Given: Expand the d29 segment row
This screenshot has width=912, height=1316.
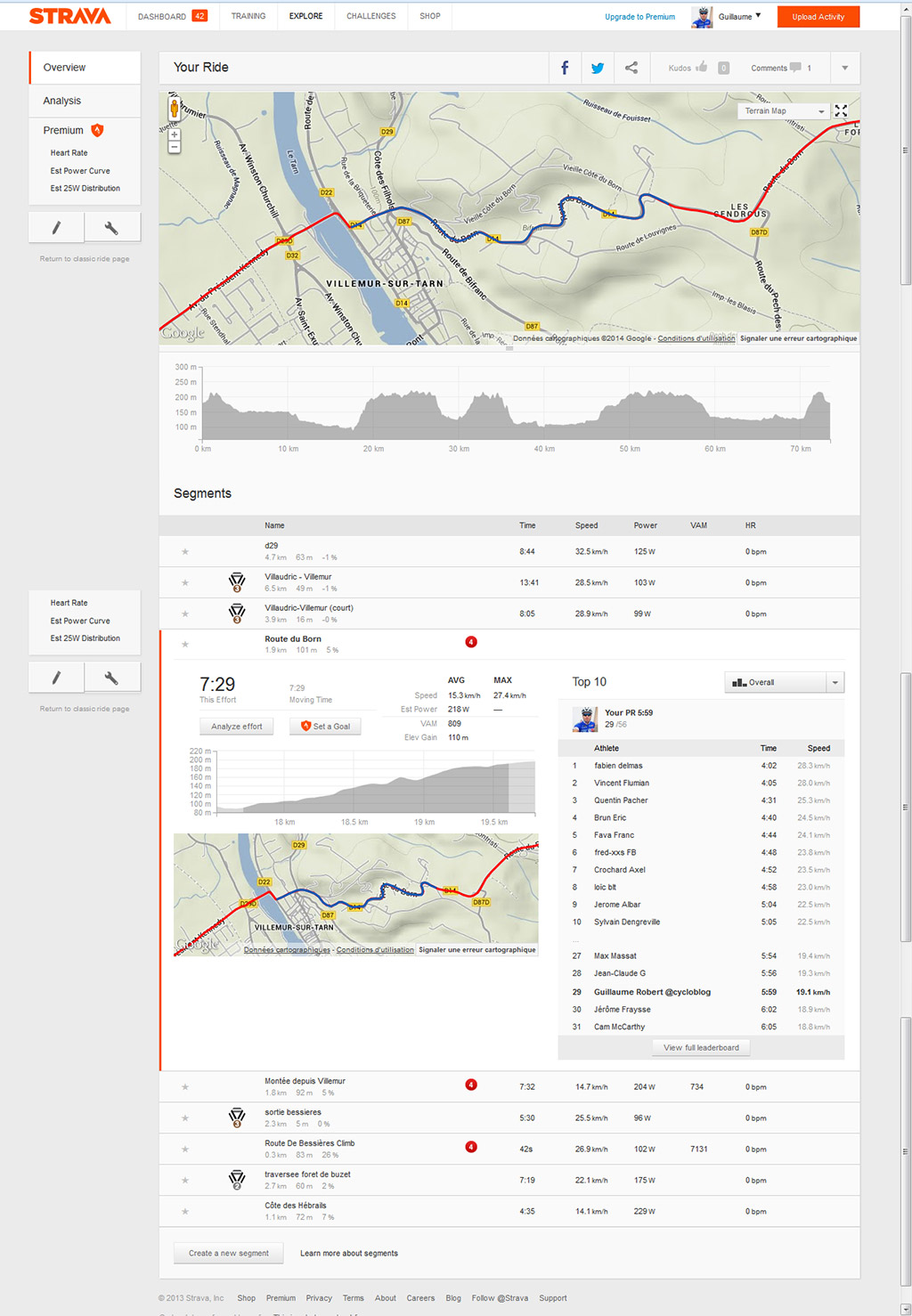Looking at the screenshot, I should click(509, 551).
